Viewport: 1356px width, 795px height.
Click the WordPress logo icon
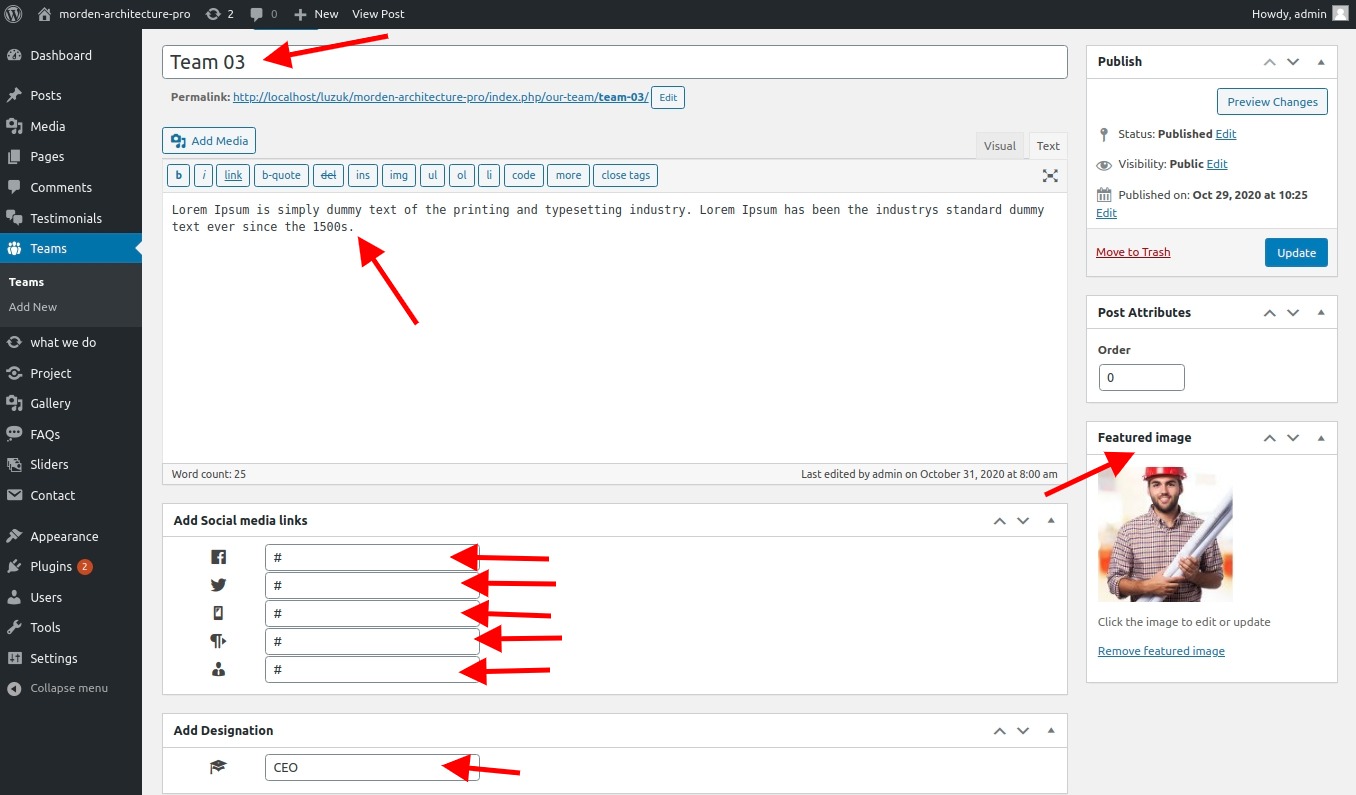[x=15, y=14]
